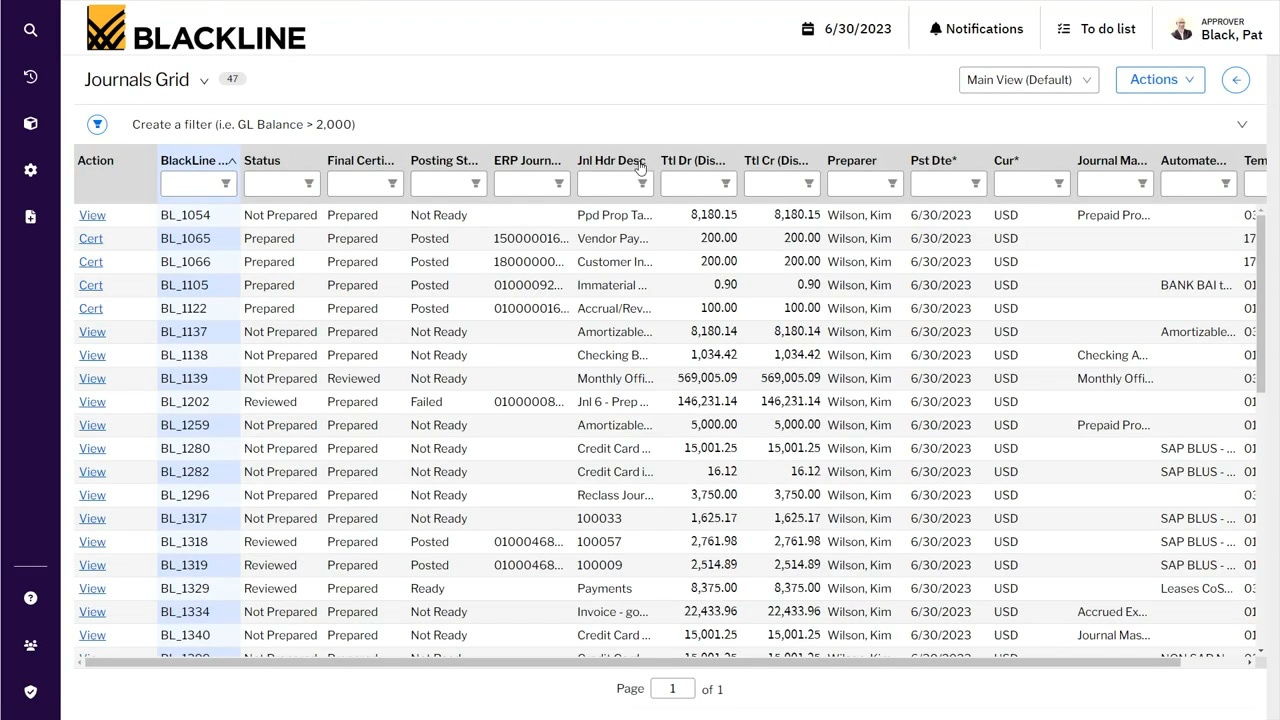The image size is (1280, 720).
Task: Select the 569,005.09 Ttl Dr cell
Action: [698, 378]
